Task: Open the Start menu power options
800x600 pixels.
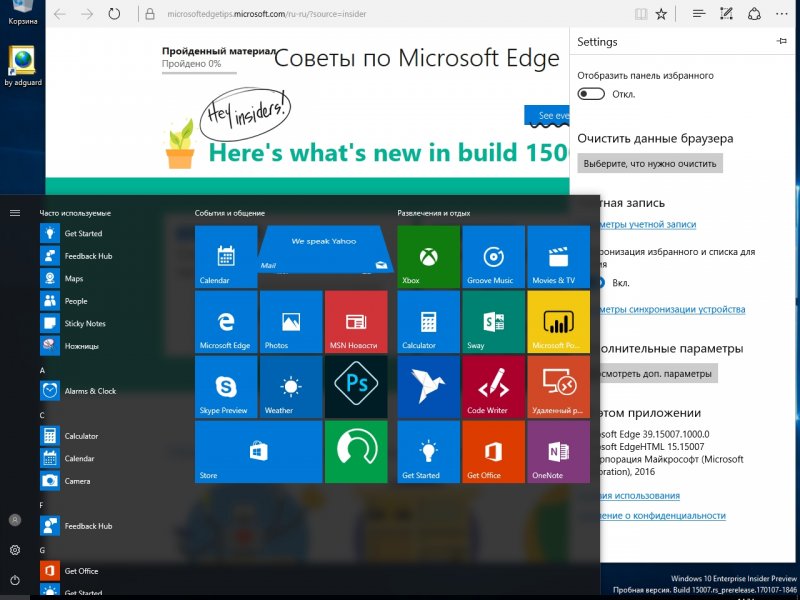Action: pos(15,580)
